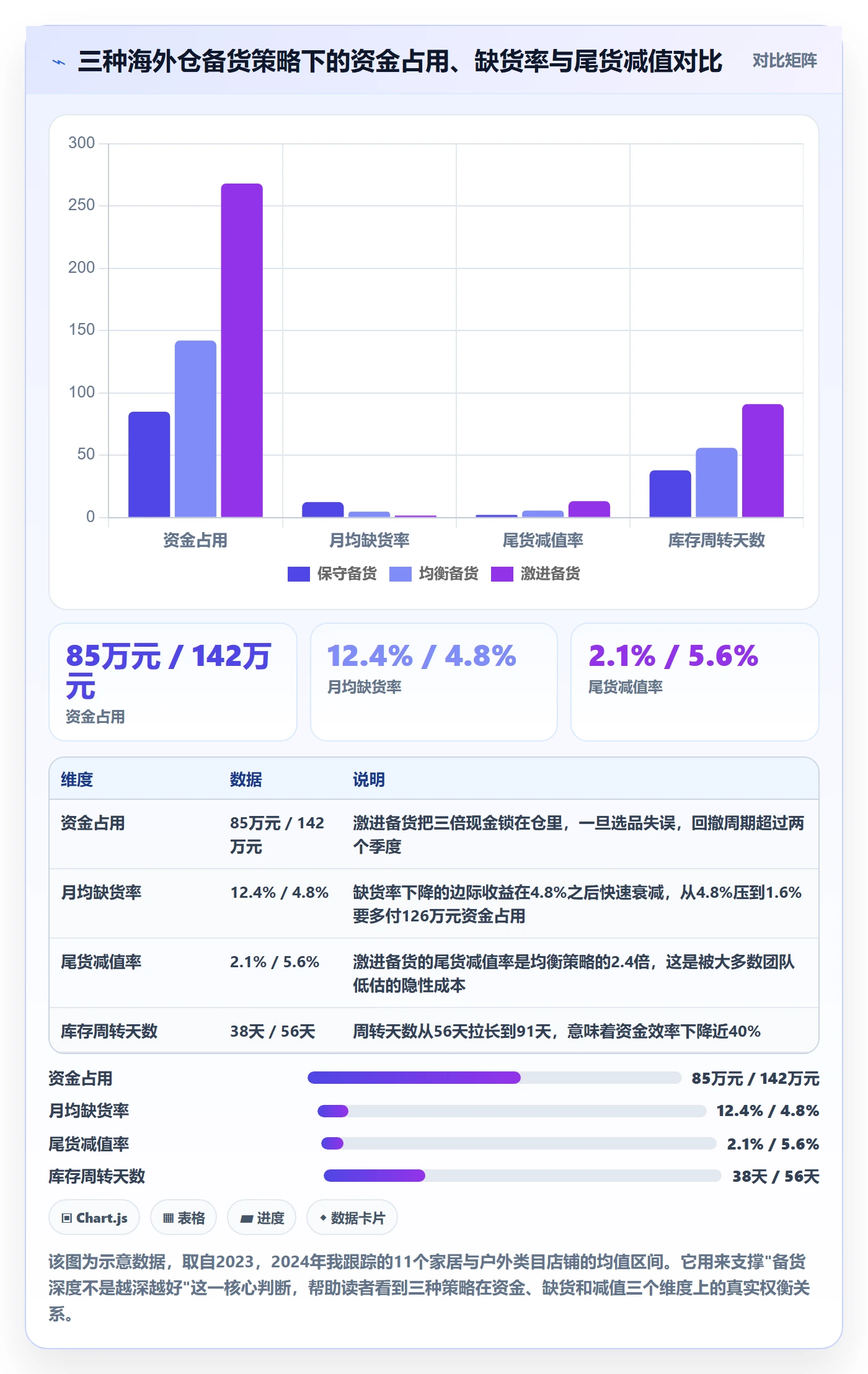
Task: Click the 库存周转天数 x-axis label in chart
Action: [716, 541]
